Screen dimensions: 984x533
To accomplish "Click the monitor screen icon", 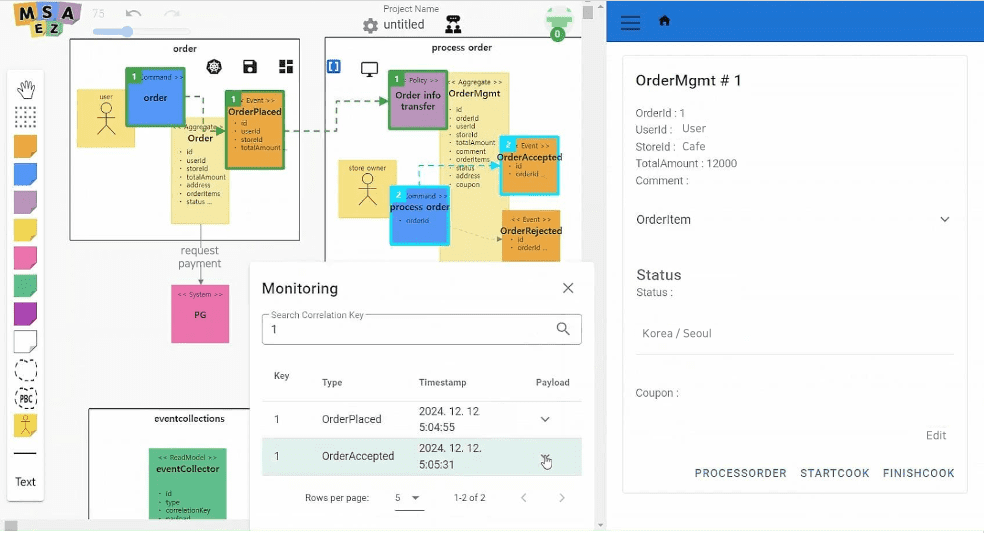I will (x=369, y=69).
